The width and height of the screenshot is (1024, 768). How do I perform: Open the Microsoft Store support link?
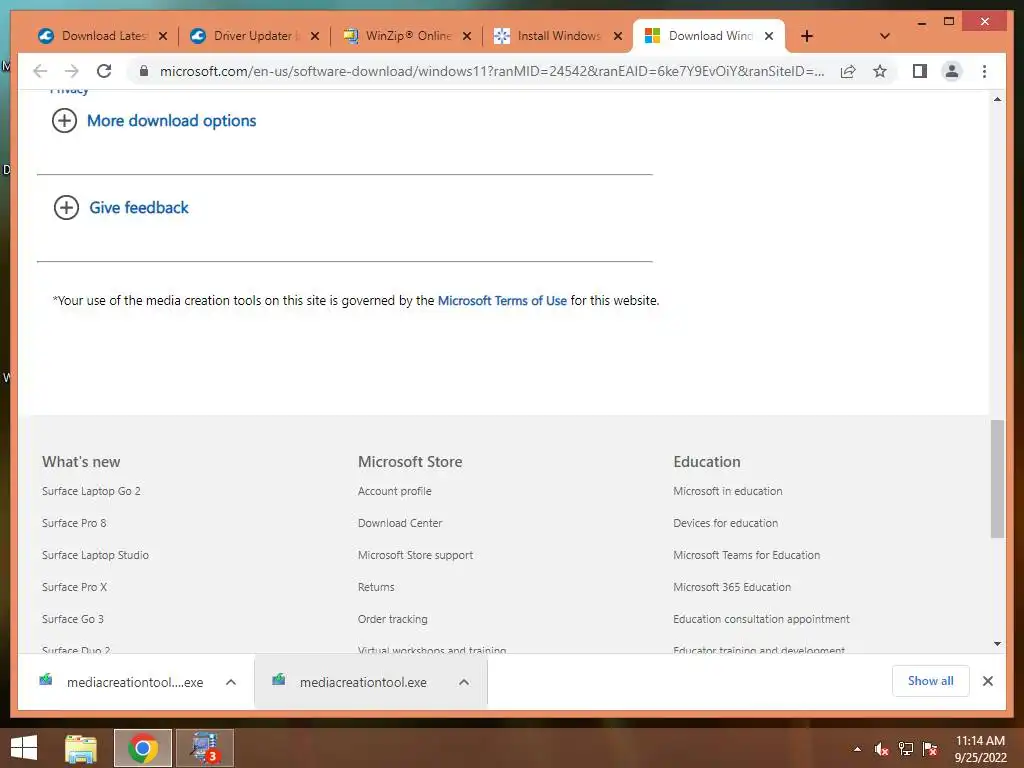point(415,555)
